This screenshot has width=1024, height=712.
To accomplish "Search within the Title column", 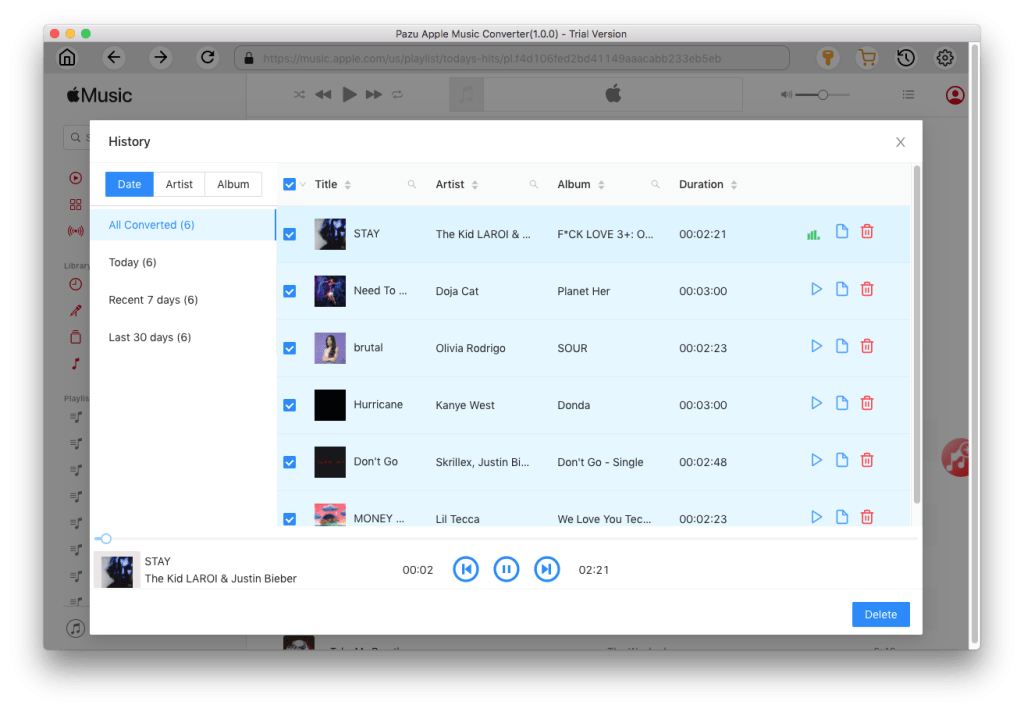I will tap(411, 185).
